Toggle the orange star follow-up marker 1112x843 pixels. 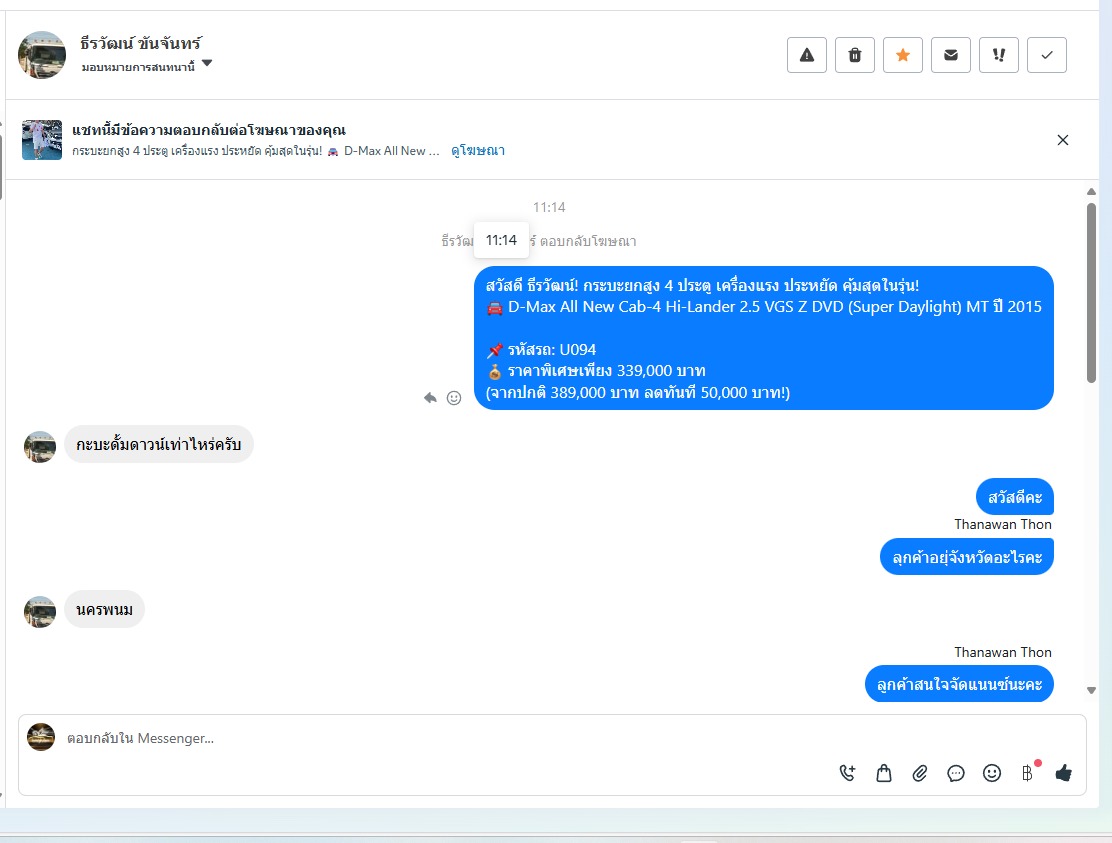[903, 55]
